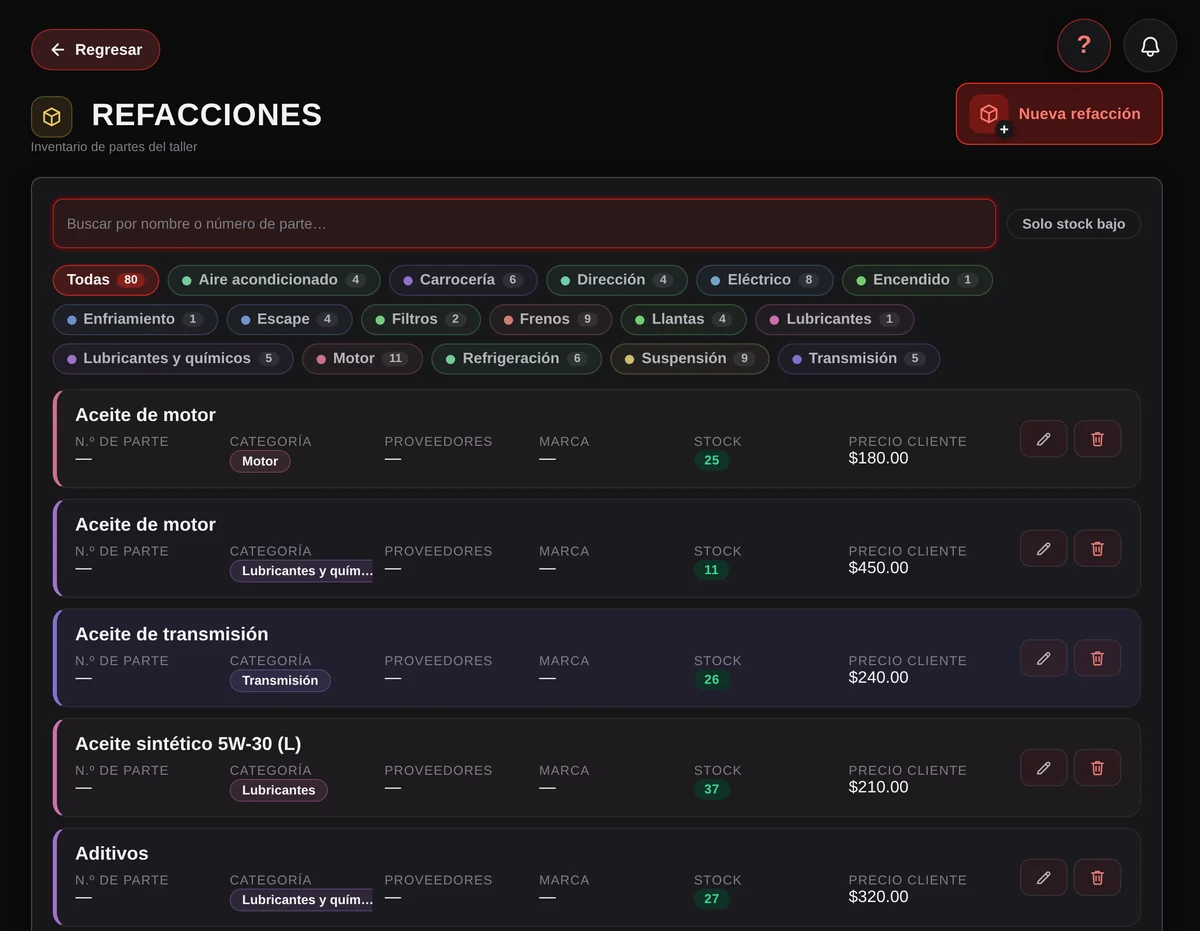1200x931 pixels.
Task: Click the $240.00 client price
Action: coord(879,678)
